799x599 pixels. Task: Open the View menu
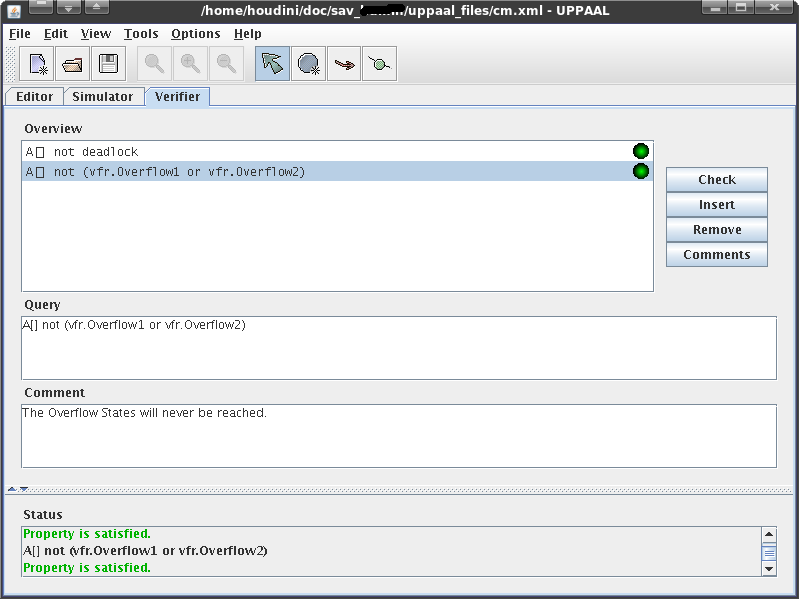point(96,34)
